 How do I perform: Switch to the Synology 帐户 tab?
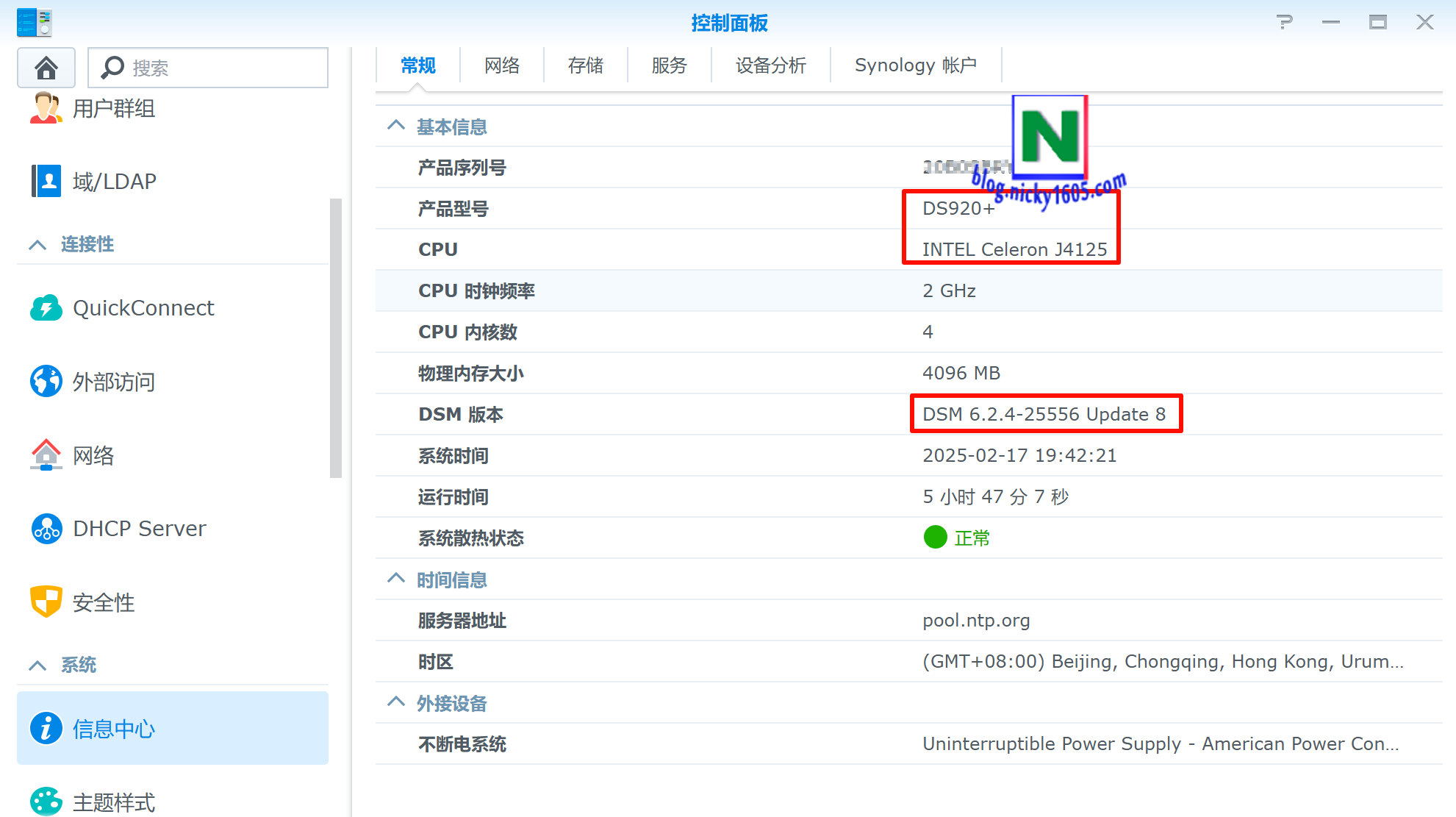(916, 65)
